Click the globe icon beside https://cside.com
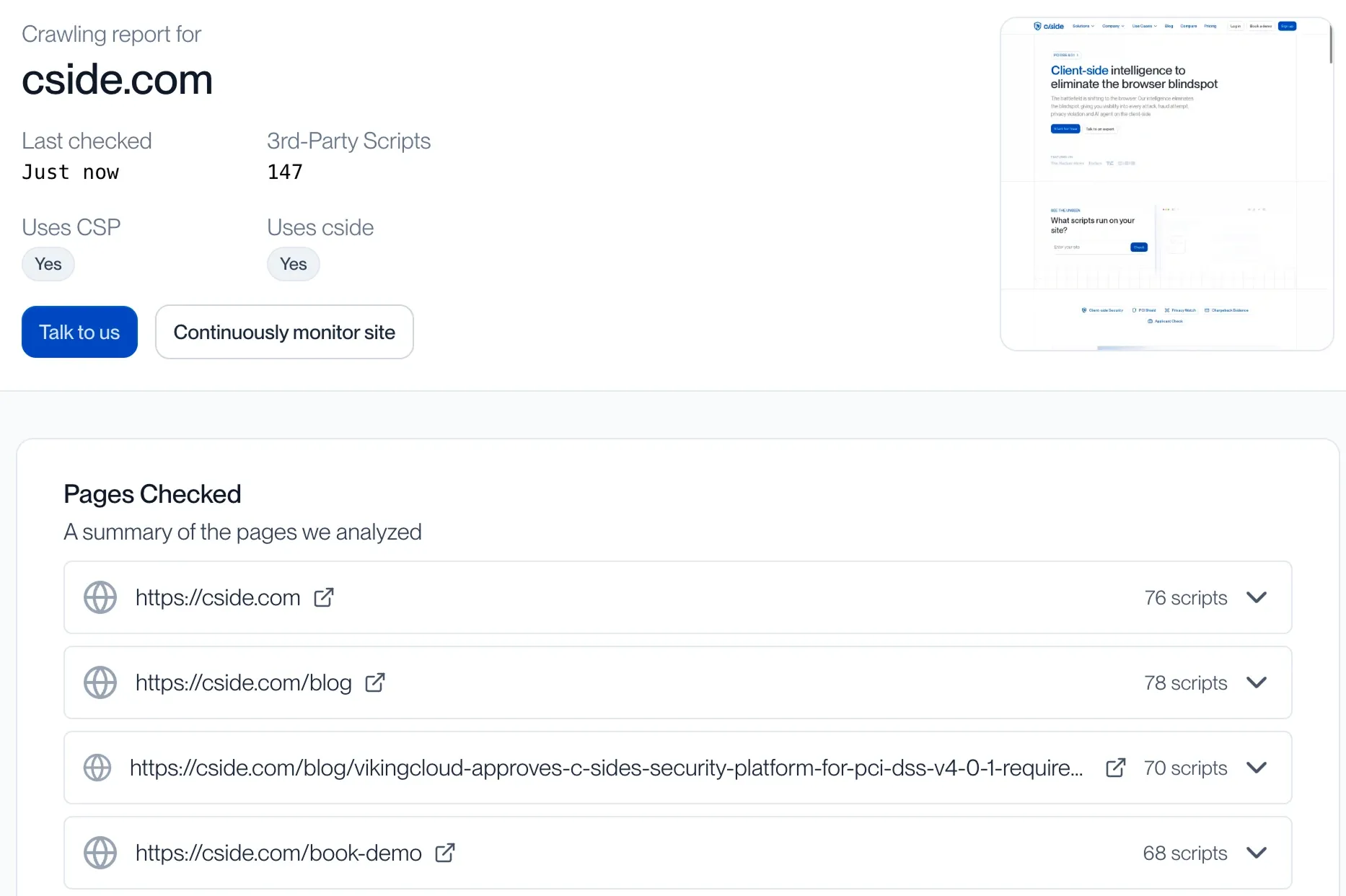The image size is (1346, 896). point(100,597)
